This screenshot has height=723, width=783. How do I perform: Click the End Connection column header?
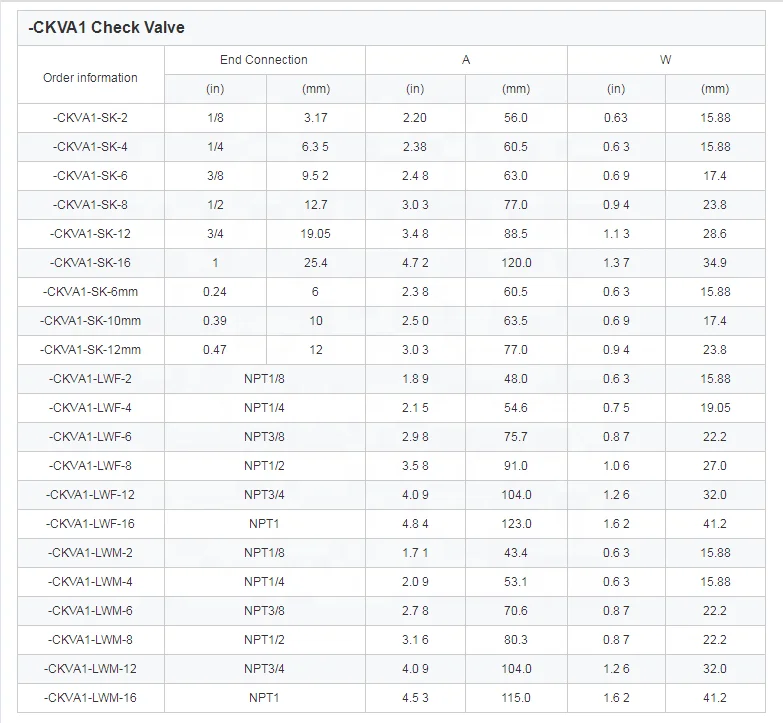tap(264, 60)
